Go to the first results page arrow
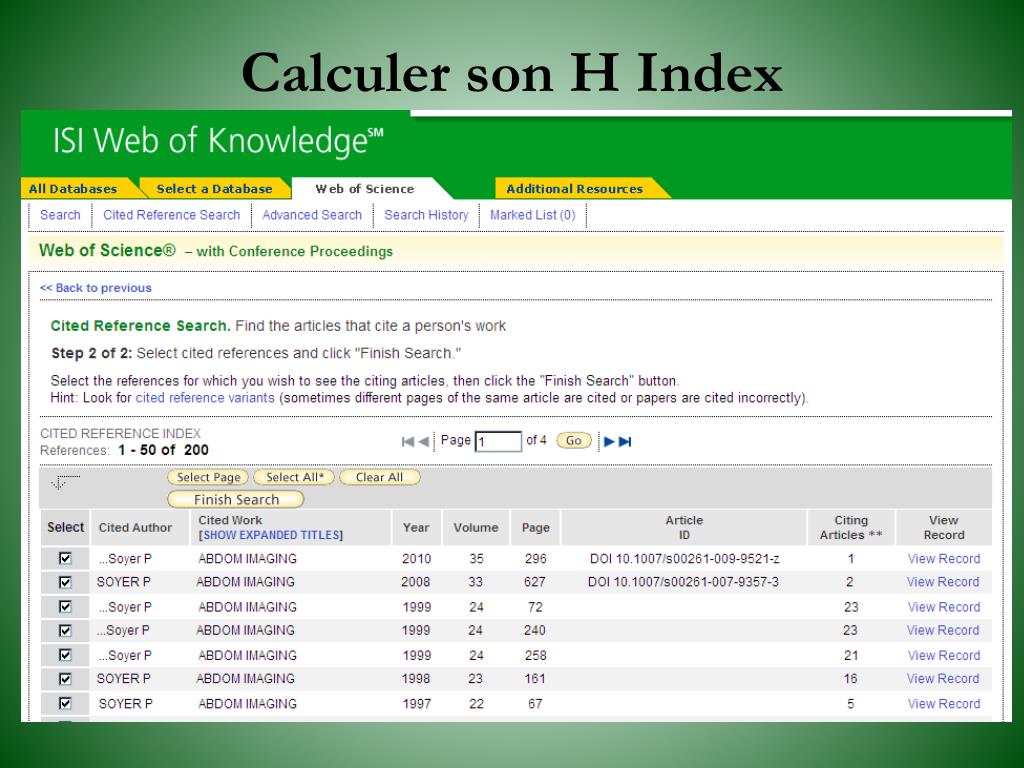Image resolution: width=1024 pixels, height=768 pixels. tap(408, 442)
